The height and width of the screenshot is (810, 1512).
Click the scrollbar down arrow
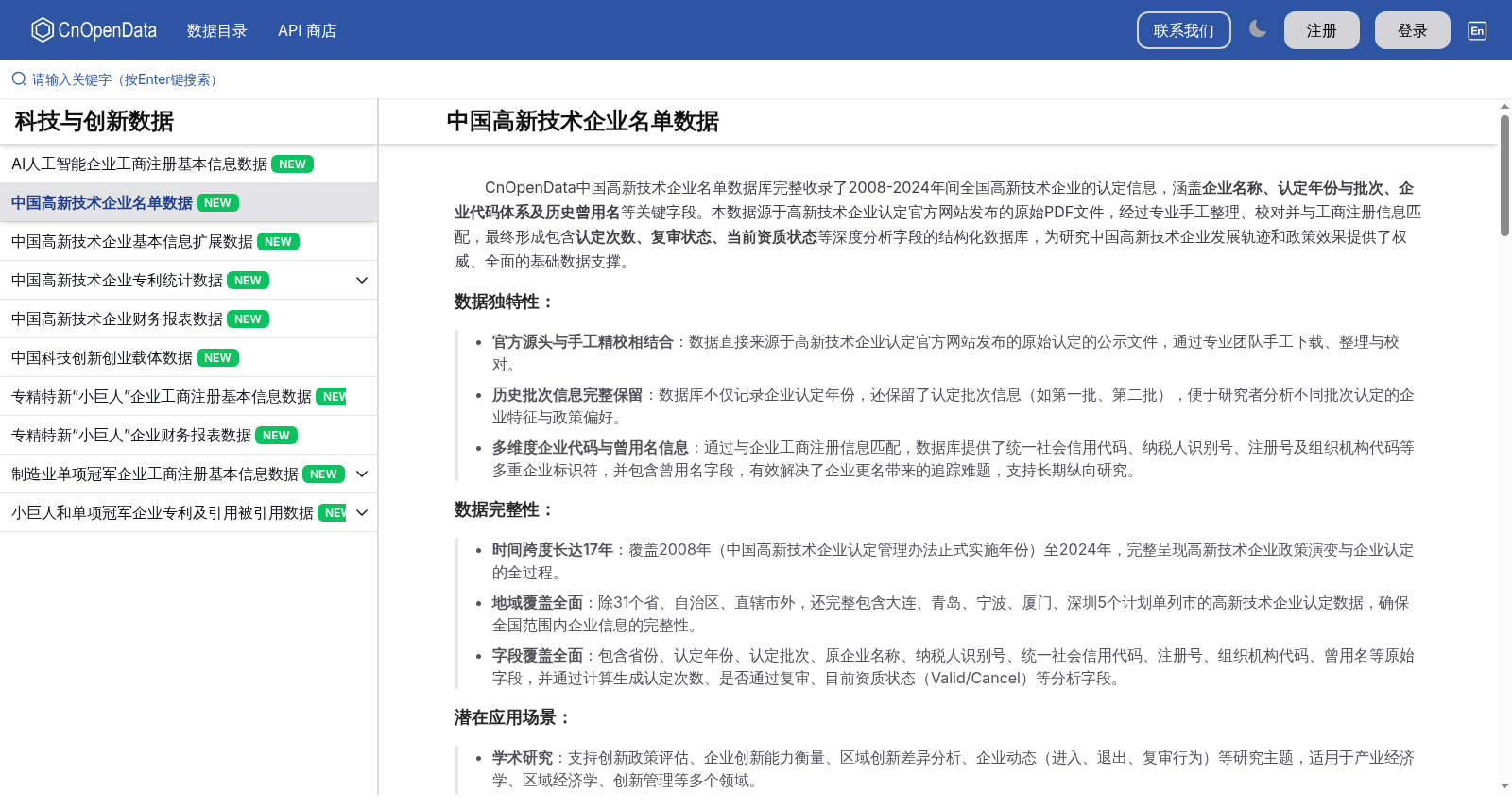[1504, 785]
